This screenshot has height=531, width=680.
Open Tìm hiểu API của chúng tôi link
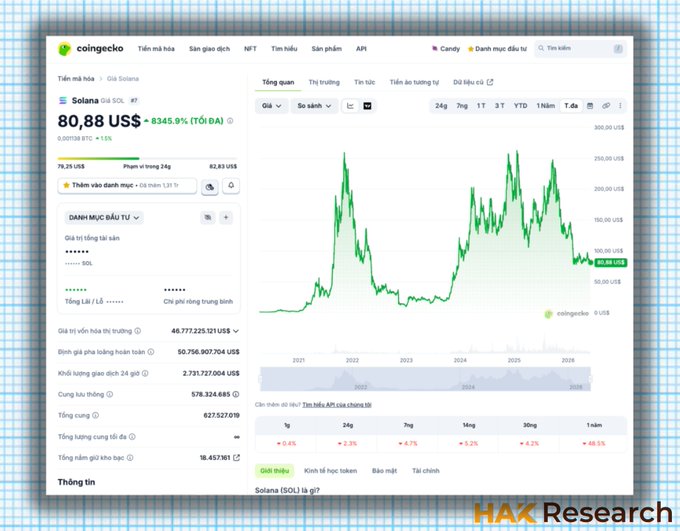coord(337,405)
